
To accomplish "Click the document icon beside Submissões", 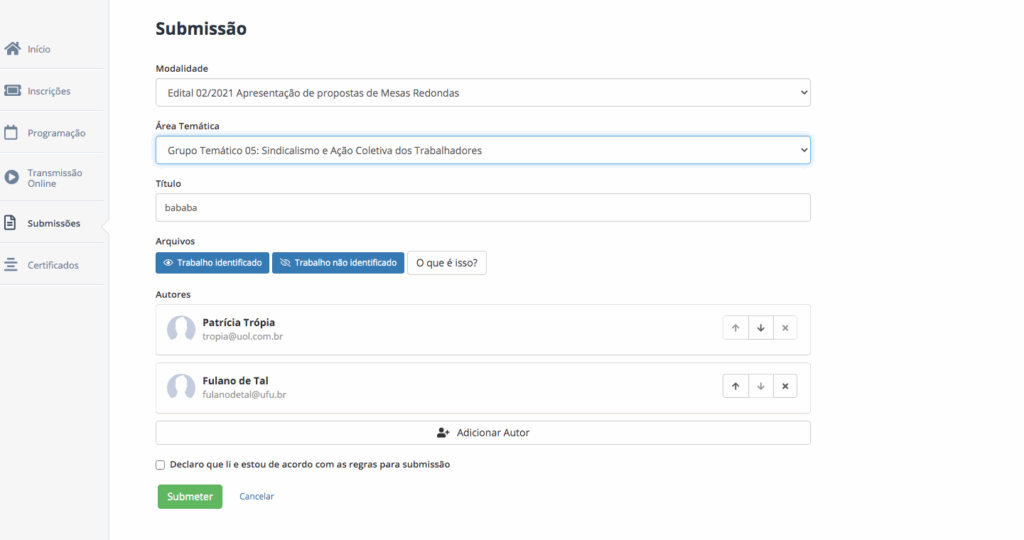I will [11, 223].
